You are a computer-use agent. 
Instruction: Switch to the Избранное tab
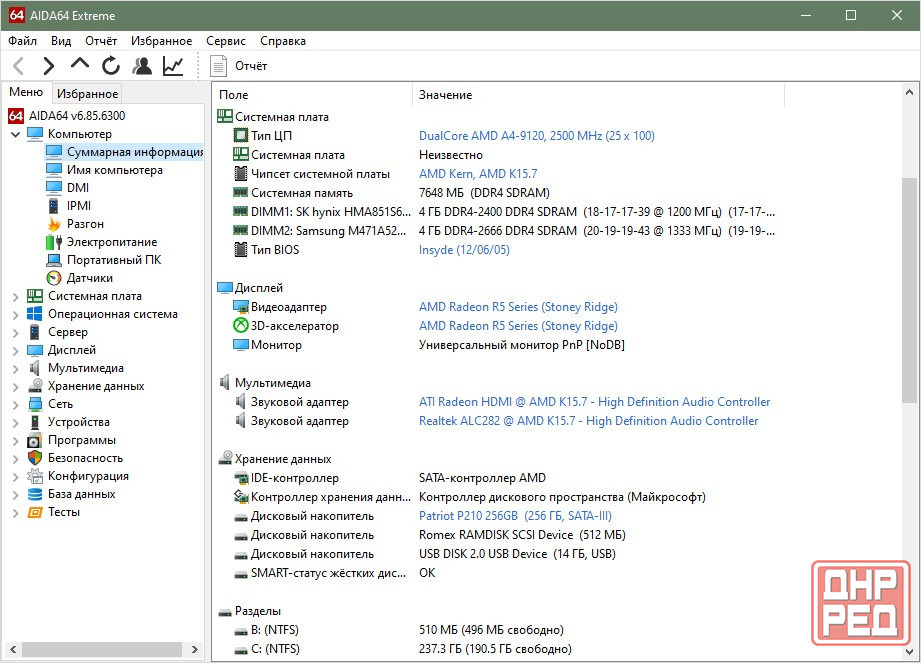tap(87, 94)
